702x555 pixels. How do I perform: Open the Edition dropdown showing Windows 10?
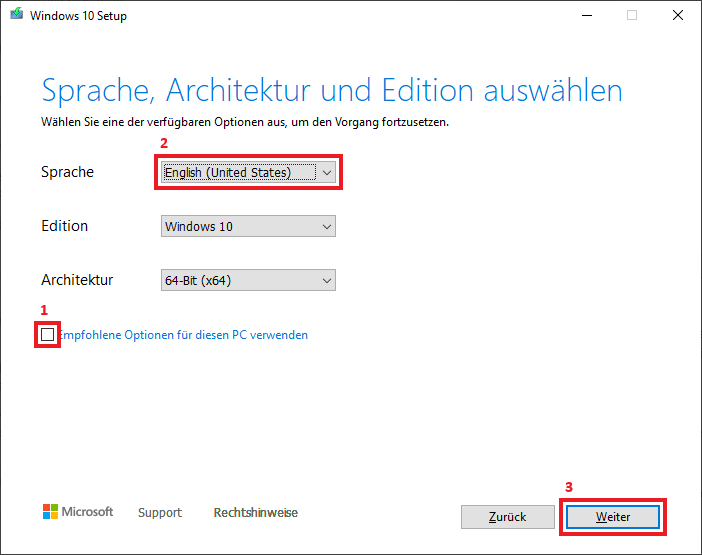(x=248, y=226)
